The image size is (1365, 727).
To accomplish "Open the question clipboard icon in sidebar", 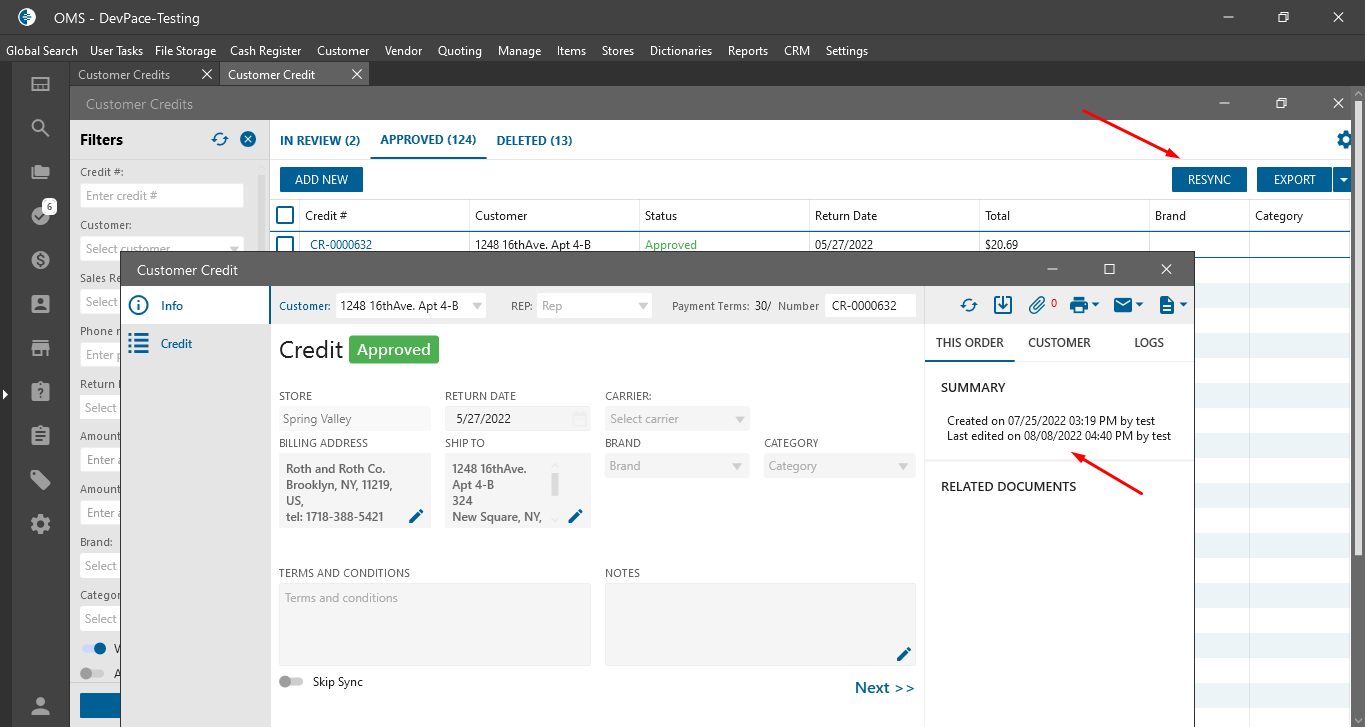I will coord(40,391).
